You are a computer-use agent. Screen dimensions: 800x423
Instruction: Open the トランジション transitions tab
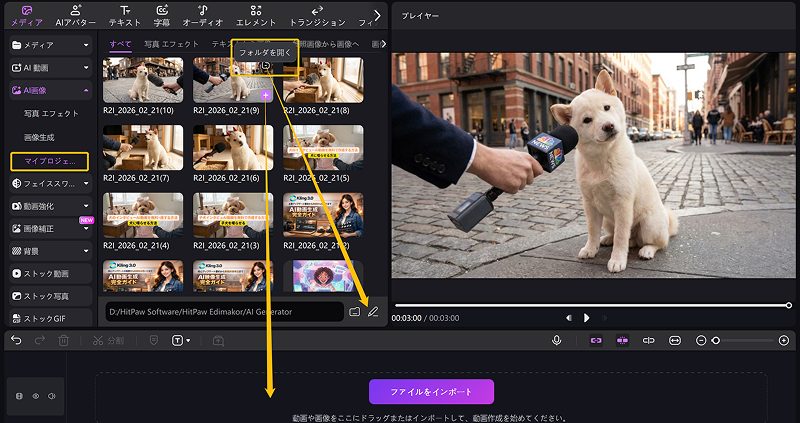(317, 16)
